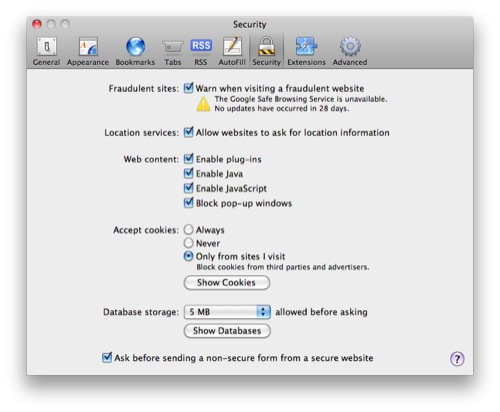Show the Extensions preferences pane
Image resolution: width=500 pixels, height=412 pixels.
pyautogui.click(x=306, y=51)
